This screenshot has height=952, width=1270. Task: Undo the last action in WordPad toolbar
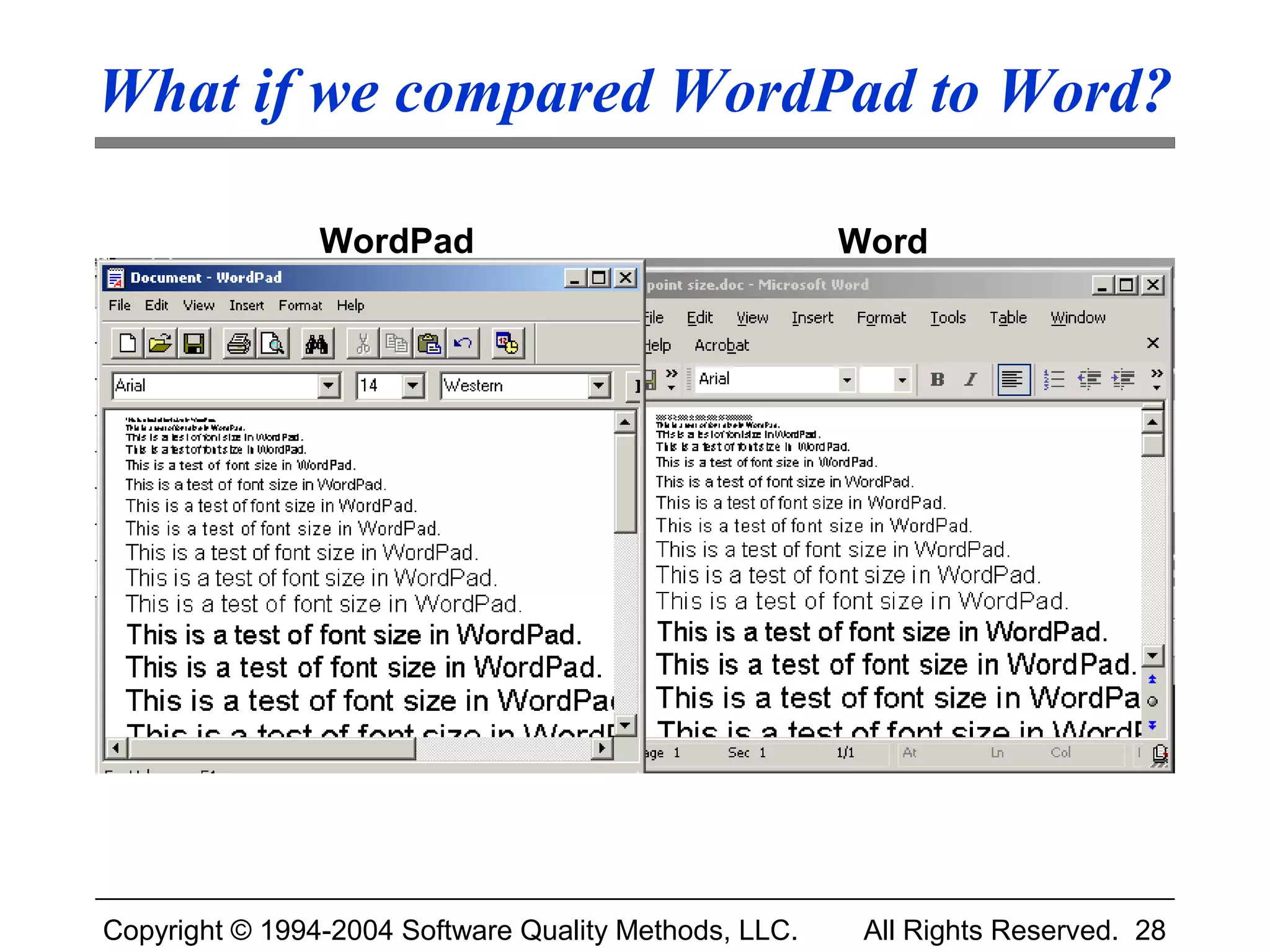point(463,343)
